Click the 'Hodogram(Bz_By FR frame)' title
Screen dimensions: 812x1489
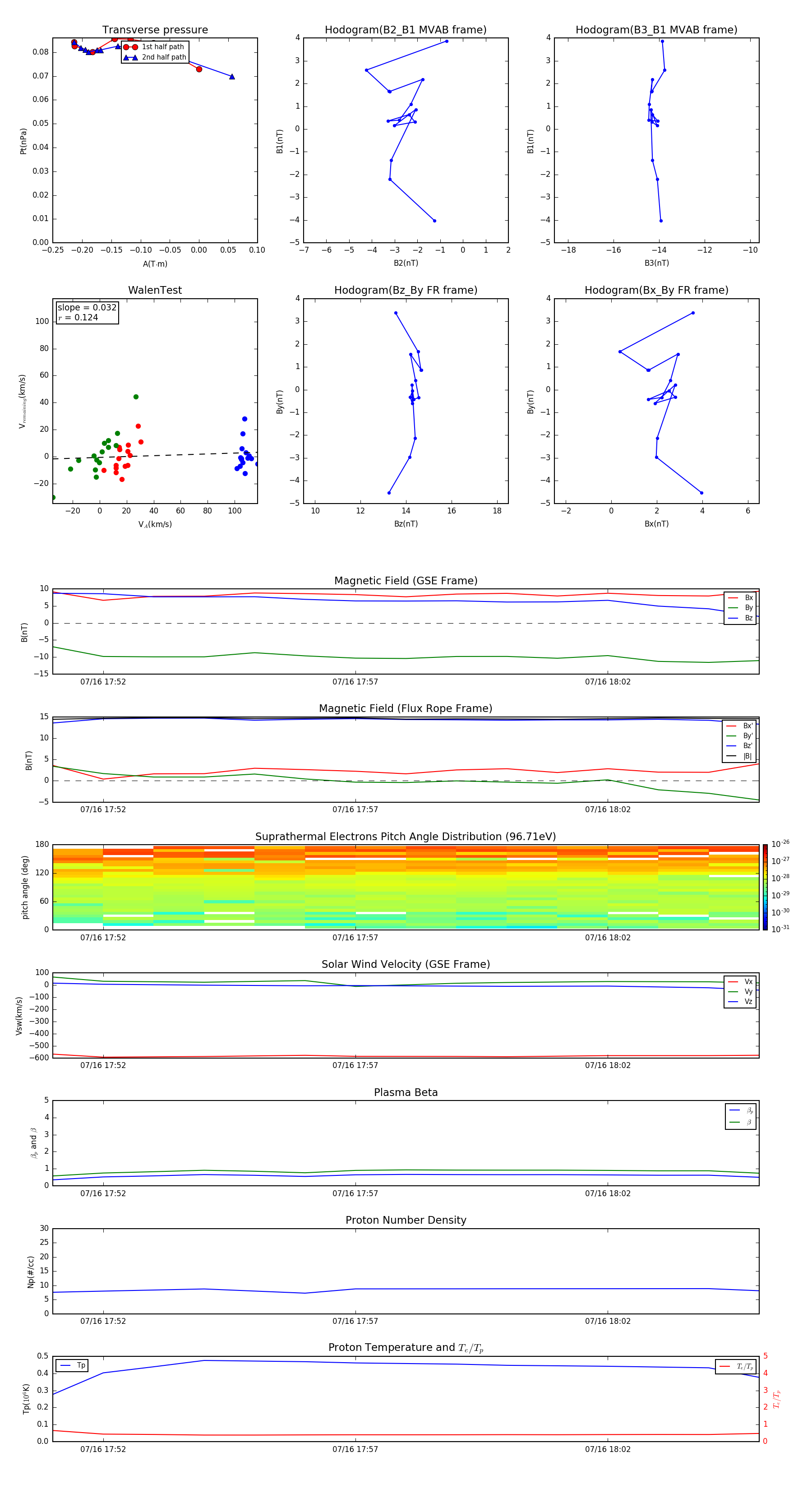tap(406, 290)
